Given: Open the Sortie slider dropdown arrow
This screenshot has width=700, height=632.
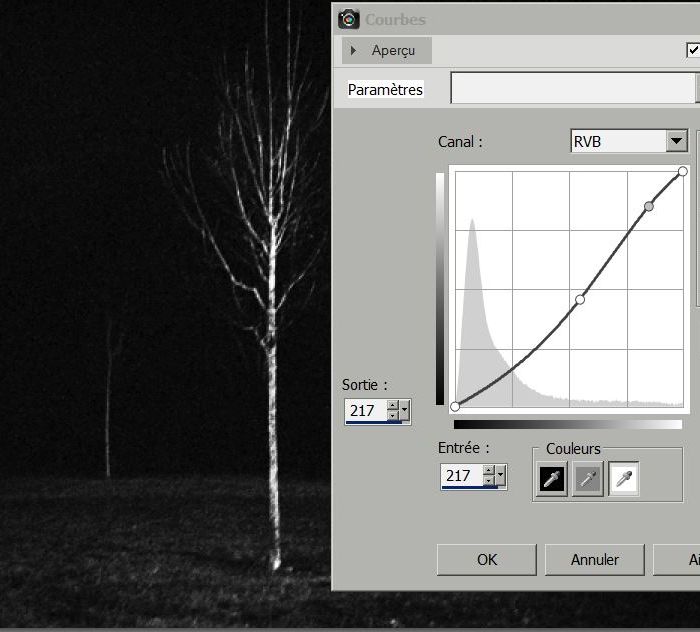Looking at the screenshot, I should 404,411.
